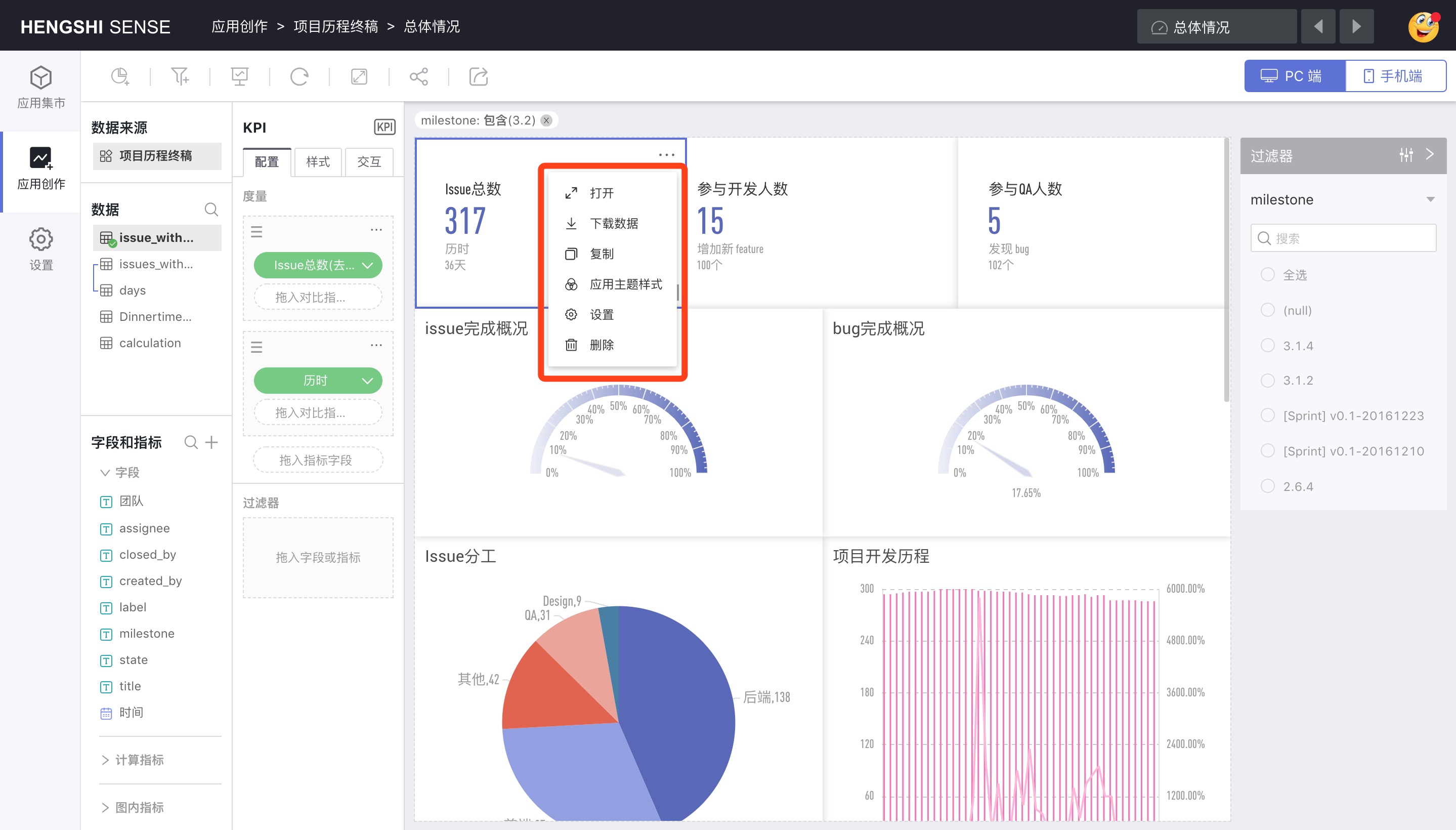Click the drag handle of first 度量 box

click(256, 232)
